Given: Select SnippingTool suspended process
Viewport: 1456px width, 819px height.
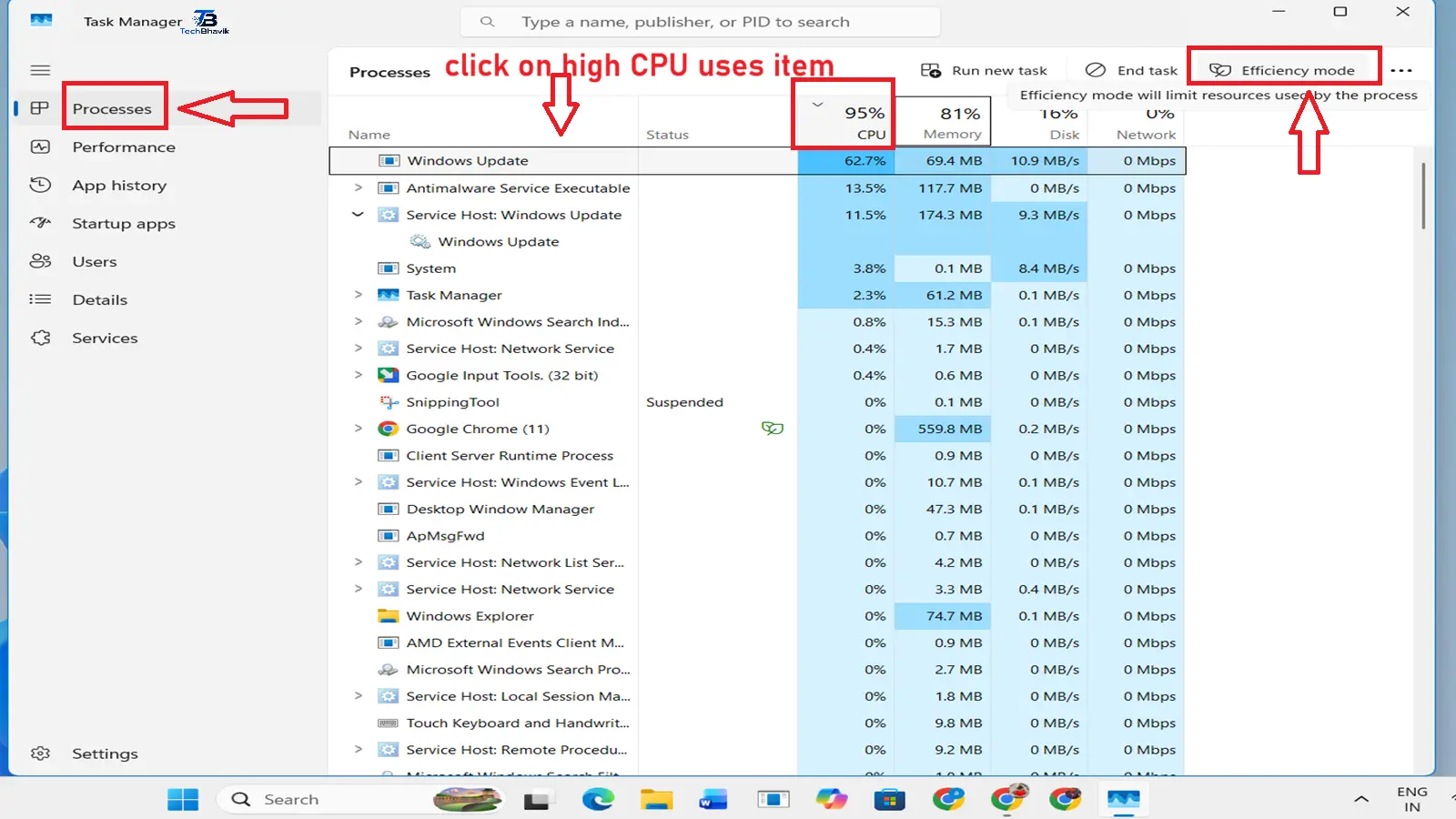Looking at the screenshot, I should [x=757, y=402].
